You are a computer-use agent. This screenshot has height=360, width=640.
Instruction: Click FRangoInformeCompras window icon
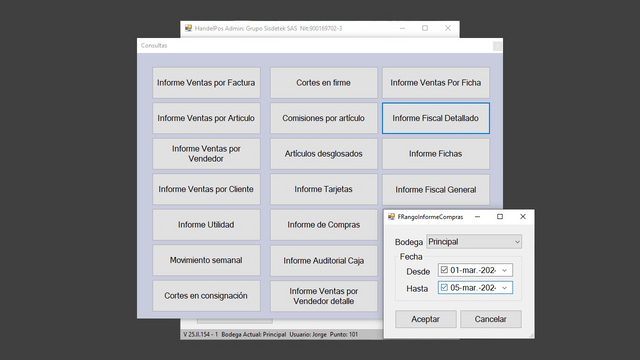tap(391, 217)
